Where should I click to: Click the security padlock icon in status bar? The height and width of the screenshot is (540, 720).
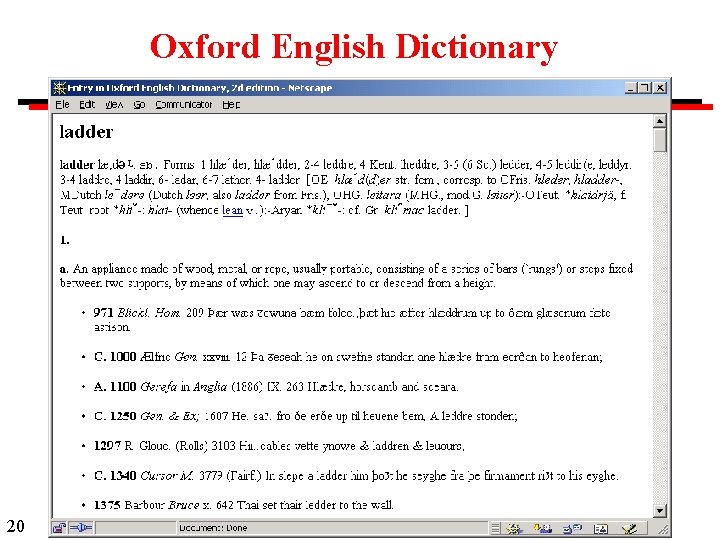pyautogui.click(x=59, y=528)
